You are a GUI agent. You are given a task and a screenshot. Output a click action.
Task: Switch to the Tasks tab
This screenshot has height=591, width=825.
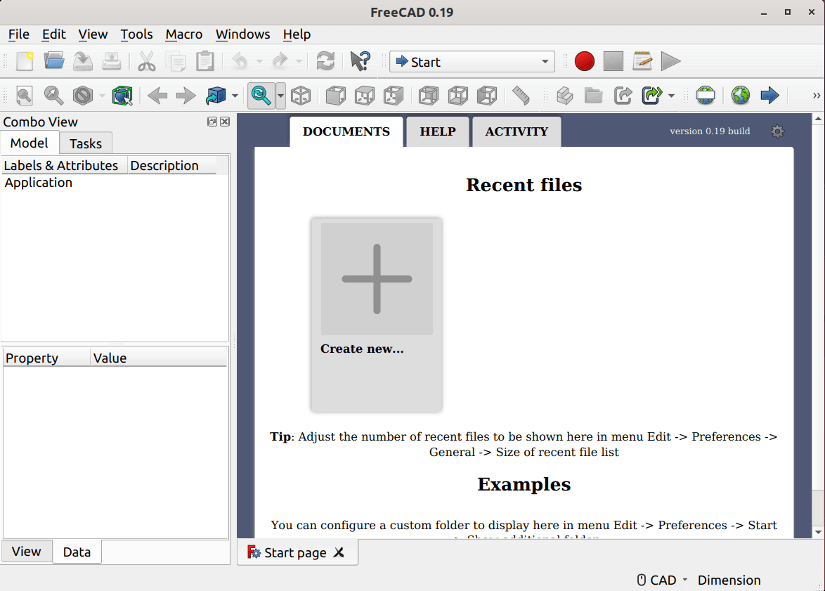[85, 143]
